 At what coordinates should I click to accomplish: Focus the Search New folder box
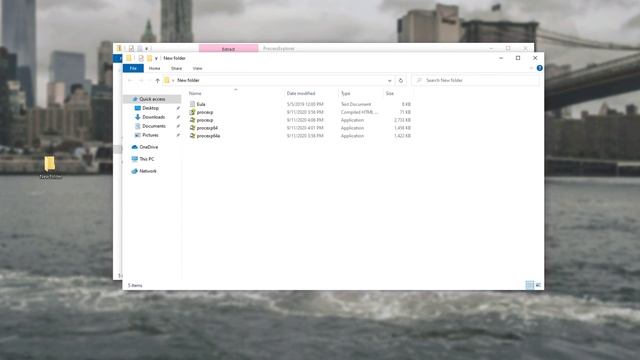click(x=476, y=80)
